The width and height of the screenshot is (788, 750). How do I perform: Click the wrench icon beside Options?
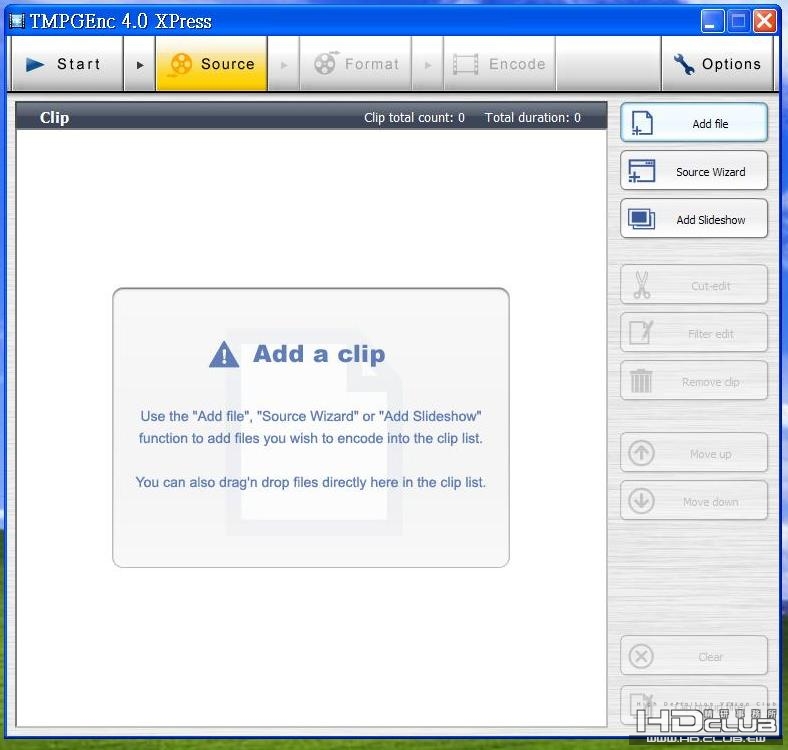(684, 64)
